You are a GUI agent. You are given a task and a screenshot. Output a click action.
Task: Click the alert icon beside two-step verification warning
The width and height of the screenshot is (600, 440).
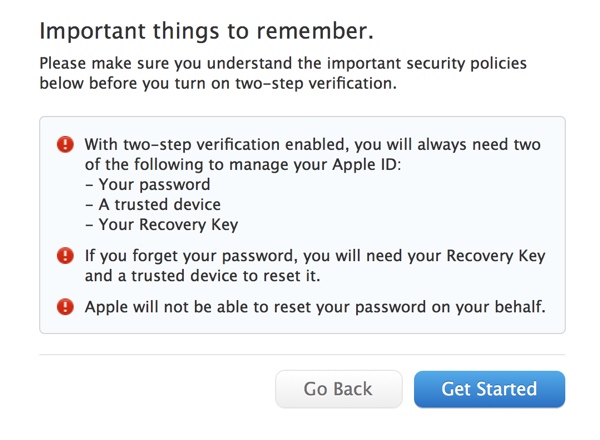point(66,145)
